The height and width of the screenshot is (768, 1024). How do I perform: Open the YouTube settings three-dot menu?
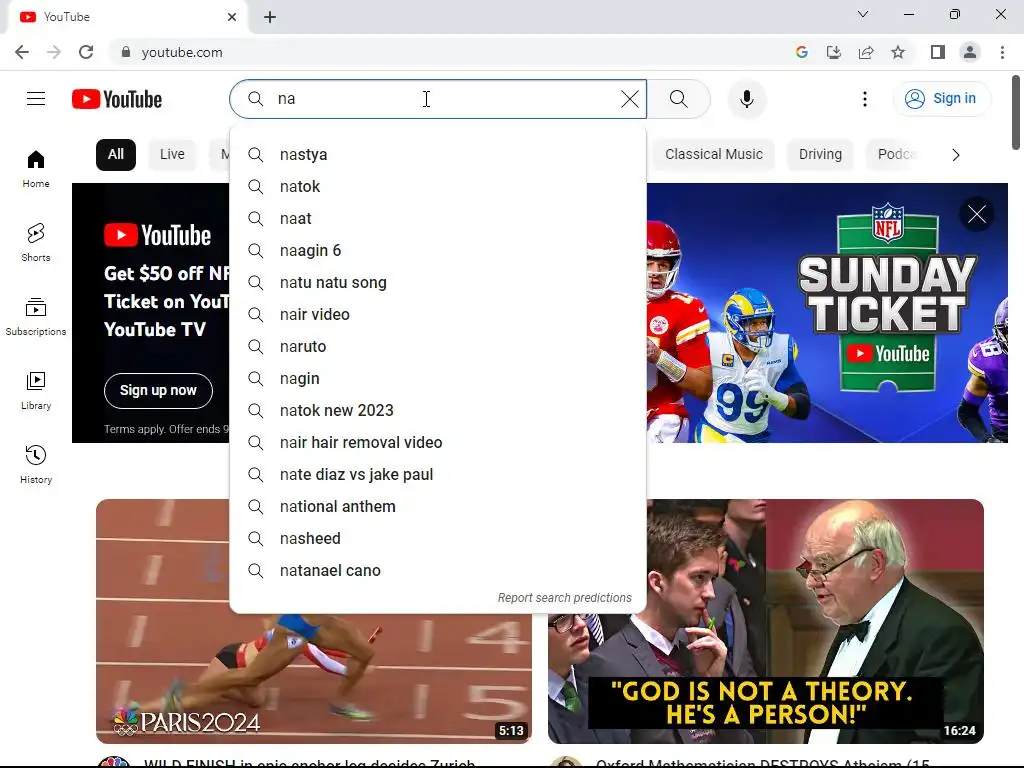(865, 99)
